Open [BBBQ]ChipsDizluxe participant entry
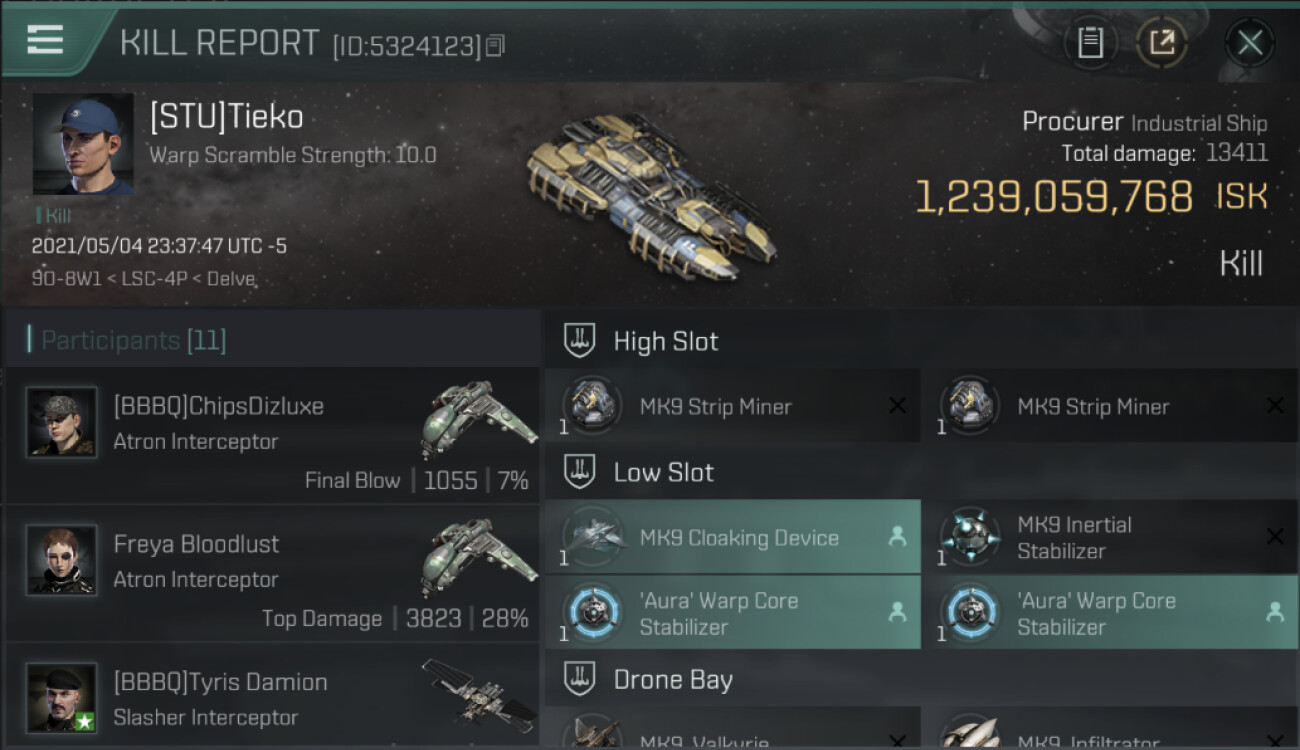The image size is (1300, 750). coord(272,435)
